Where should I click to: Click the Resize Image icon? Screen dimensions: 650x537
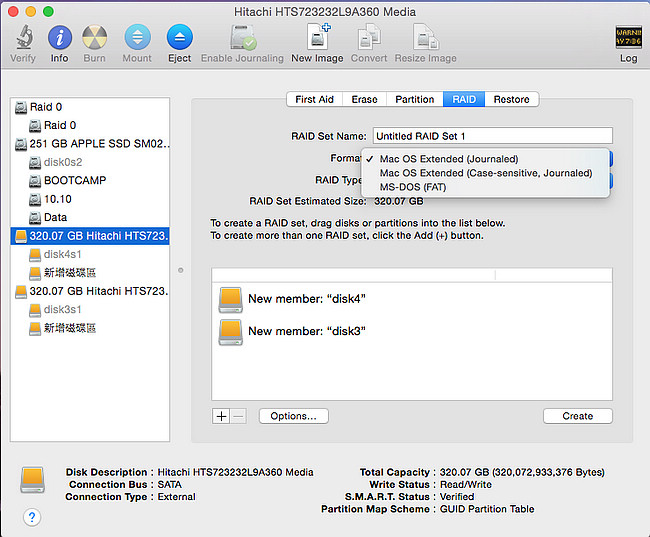click(x=426, y=36)
